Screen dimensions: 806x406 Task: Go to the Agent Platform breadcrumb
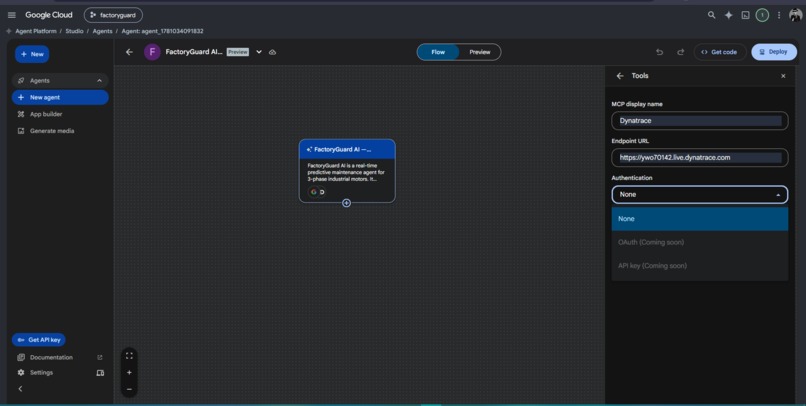click(x=35, y=31)
